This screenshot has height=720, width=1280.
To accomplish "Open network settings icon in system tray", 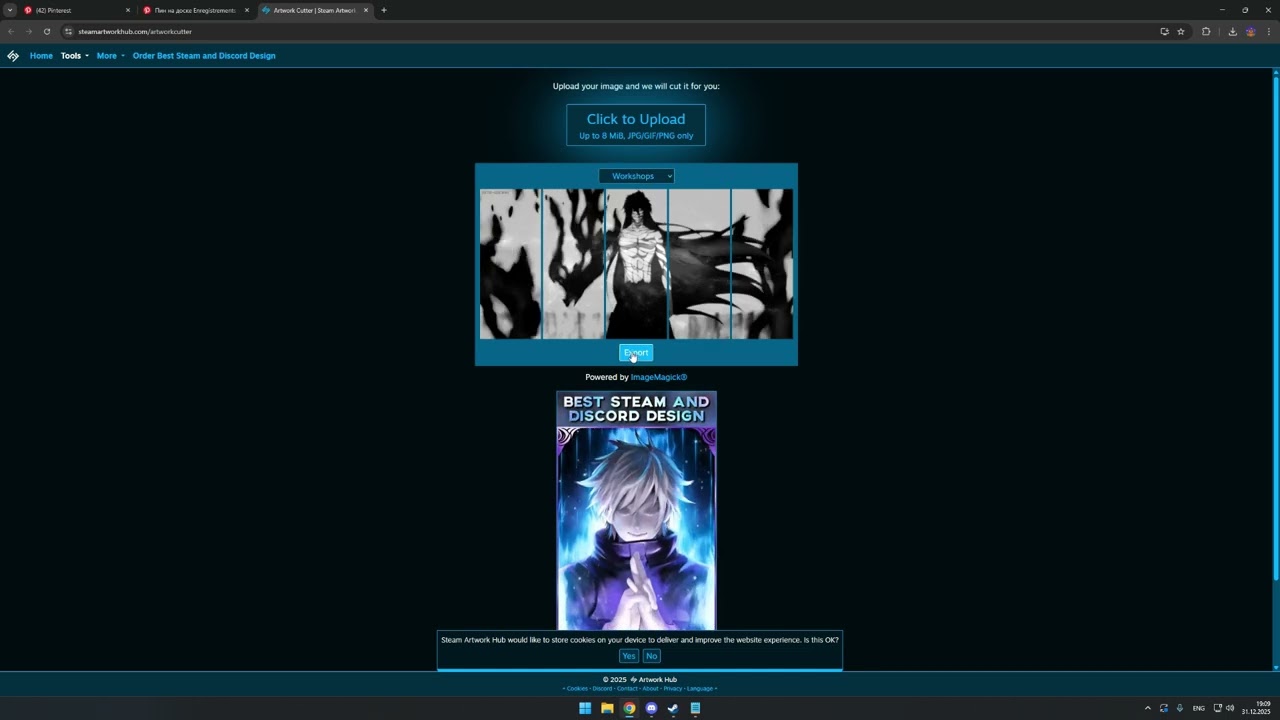I will point(1217,708).
